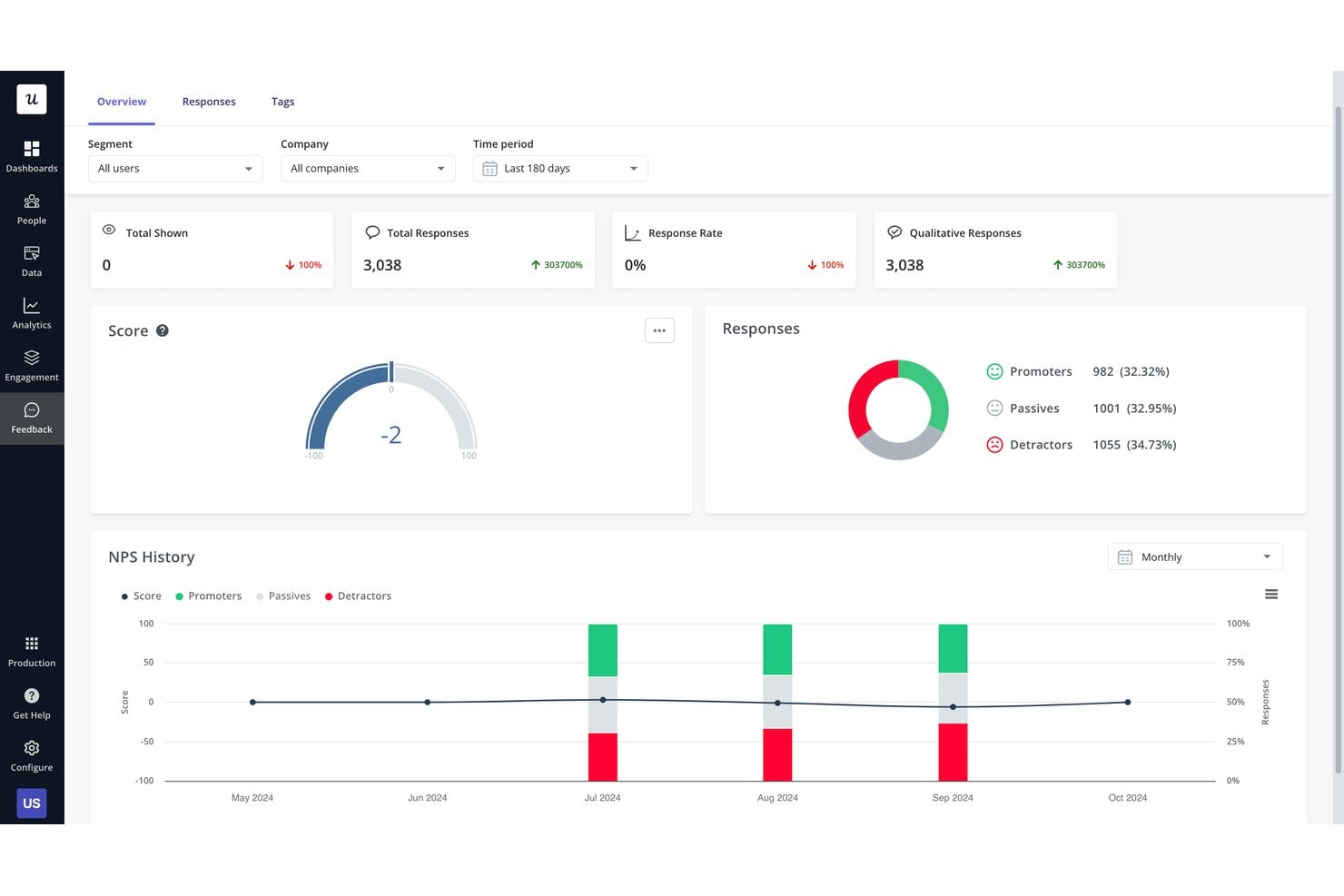Click the Jul 2024 stacked bar
Viewport: 1344px width, 896px height.
click(603, 703)
